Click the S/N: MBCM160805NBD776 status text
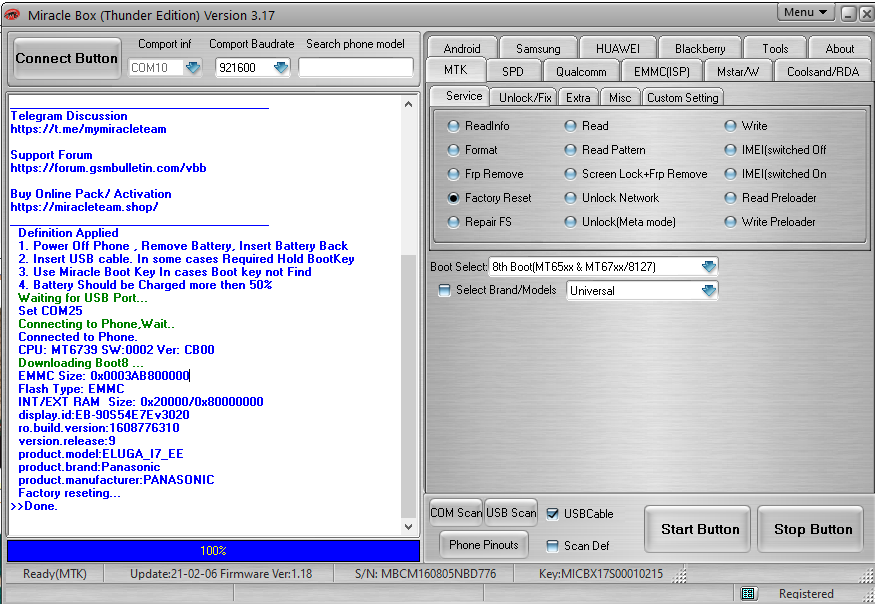Image resolution: width=875 pixels, height=604 pixels. pyautogui.click(x=425, y=574)
